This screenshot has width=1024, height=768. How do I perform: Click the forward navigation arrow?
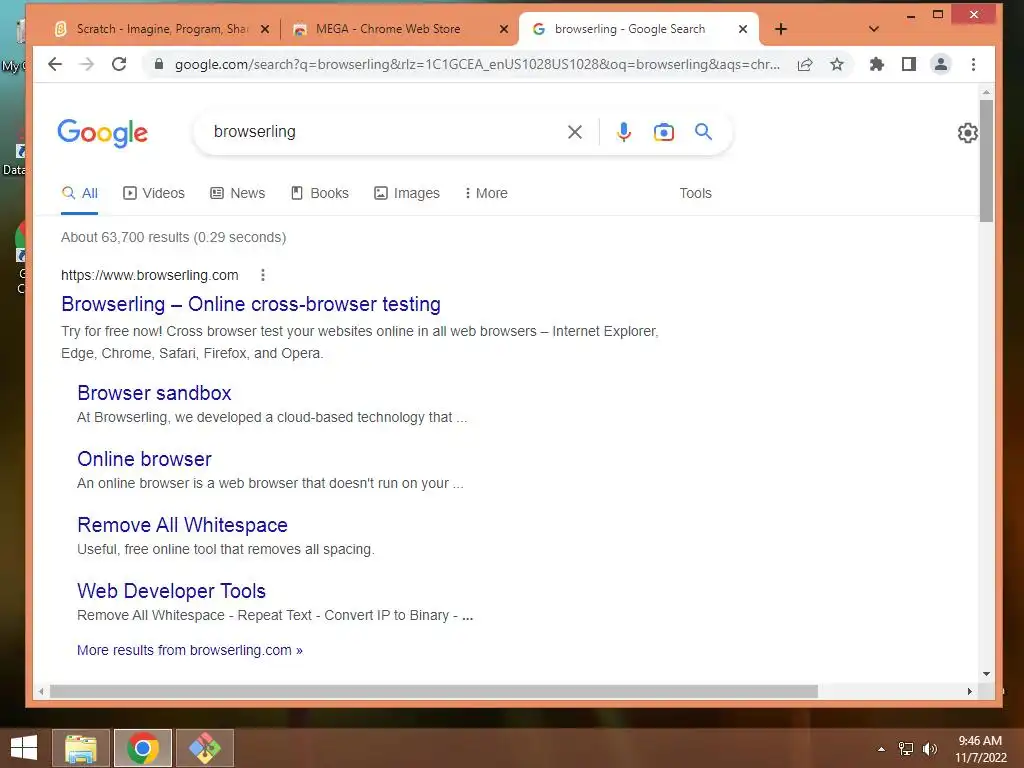point(86,64)
